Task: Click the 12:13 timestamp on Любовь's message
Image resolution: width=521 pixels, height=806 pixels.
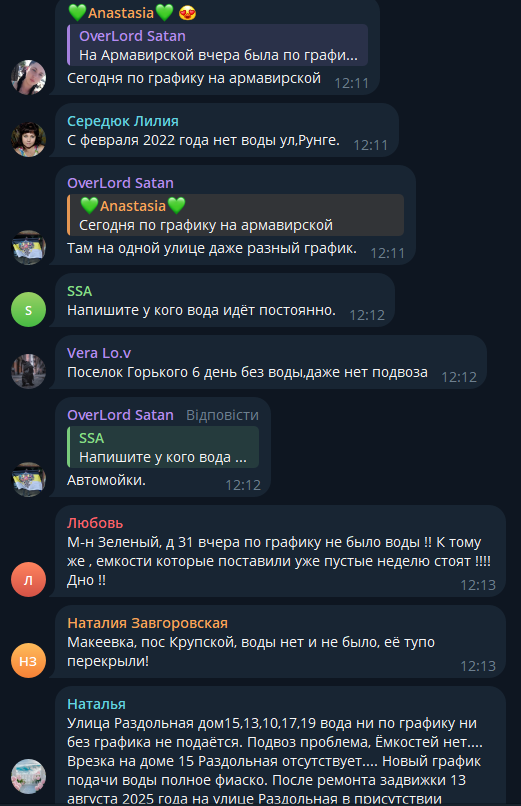Action: pyautogui.click(x=478, y=585)
